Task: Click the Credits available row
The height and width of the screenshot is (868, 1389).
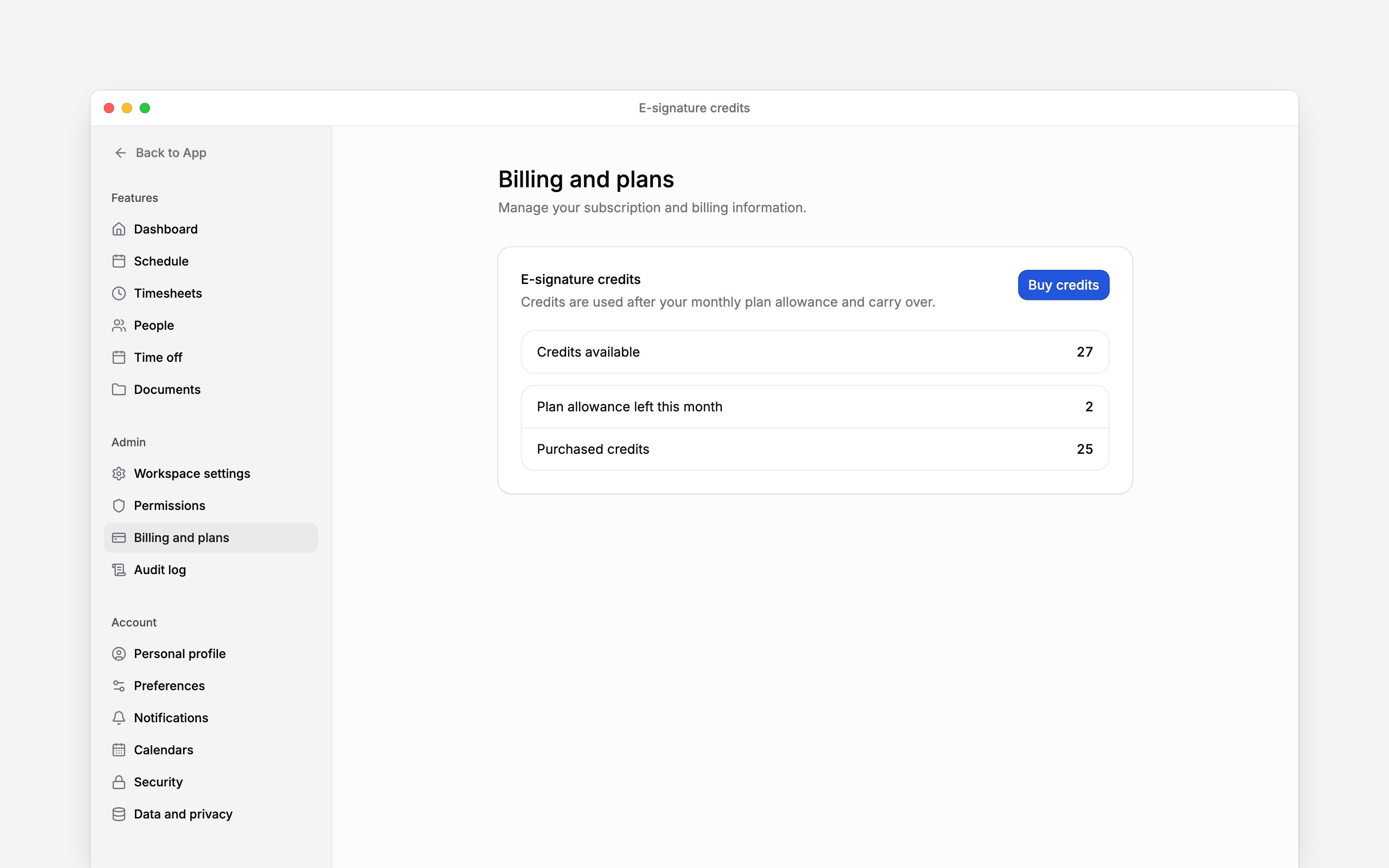Action: point(815,352)
